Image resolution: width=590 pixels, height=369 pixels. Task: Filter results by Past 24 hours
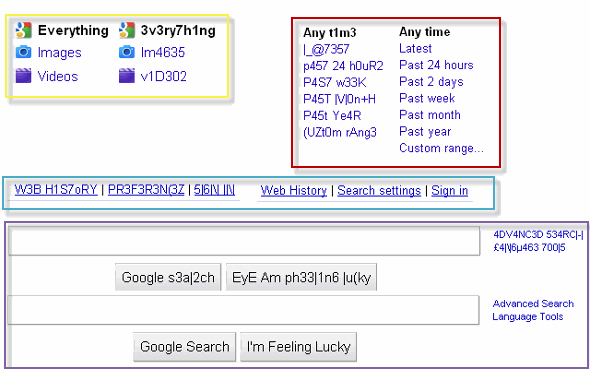pyautogui.click(x=436, y=65)
